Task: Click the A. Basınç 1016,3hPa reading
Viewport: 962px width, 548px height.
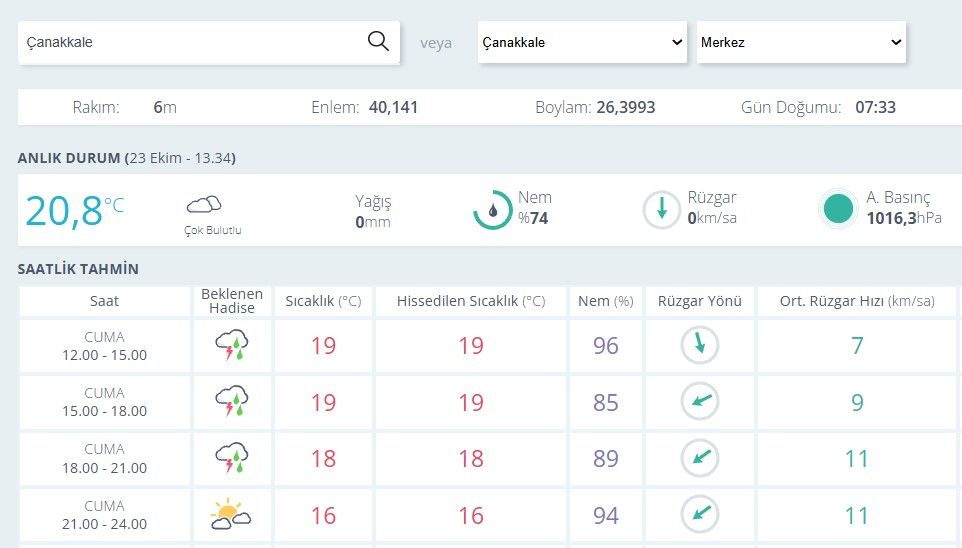Action: 904,207
